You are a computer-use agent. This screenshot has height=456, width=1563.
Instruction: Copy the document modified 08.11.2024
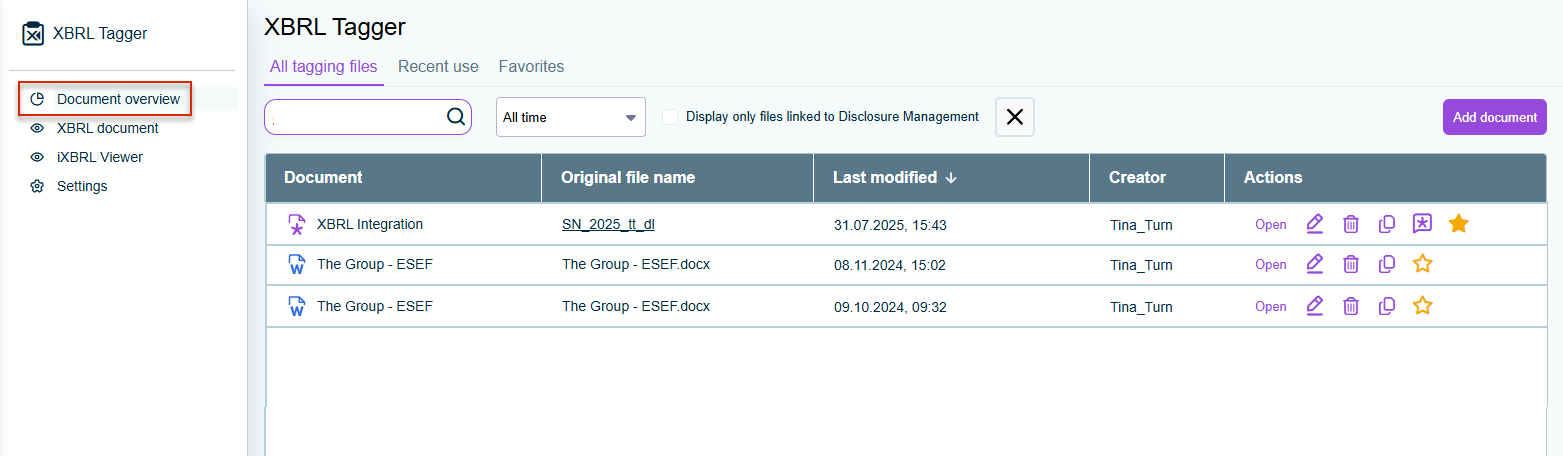(x=1386, y=265)
